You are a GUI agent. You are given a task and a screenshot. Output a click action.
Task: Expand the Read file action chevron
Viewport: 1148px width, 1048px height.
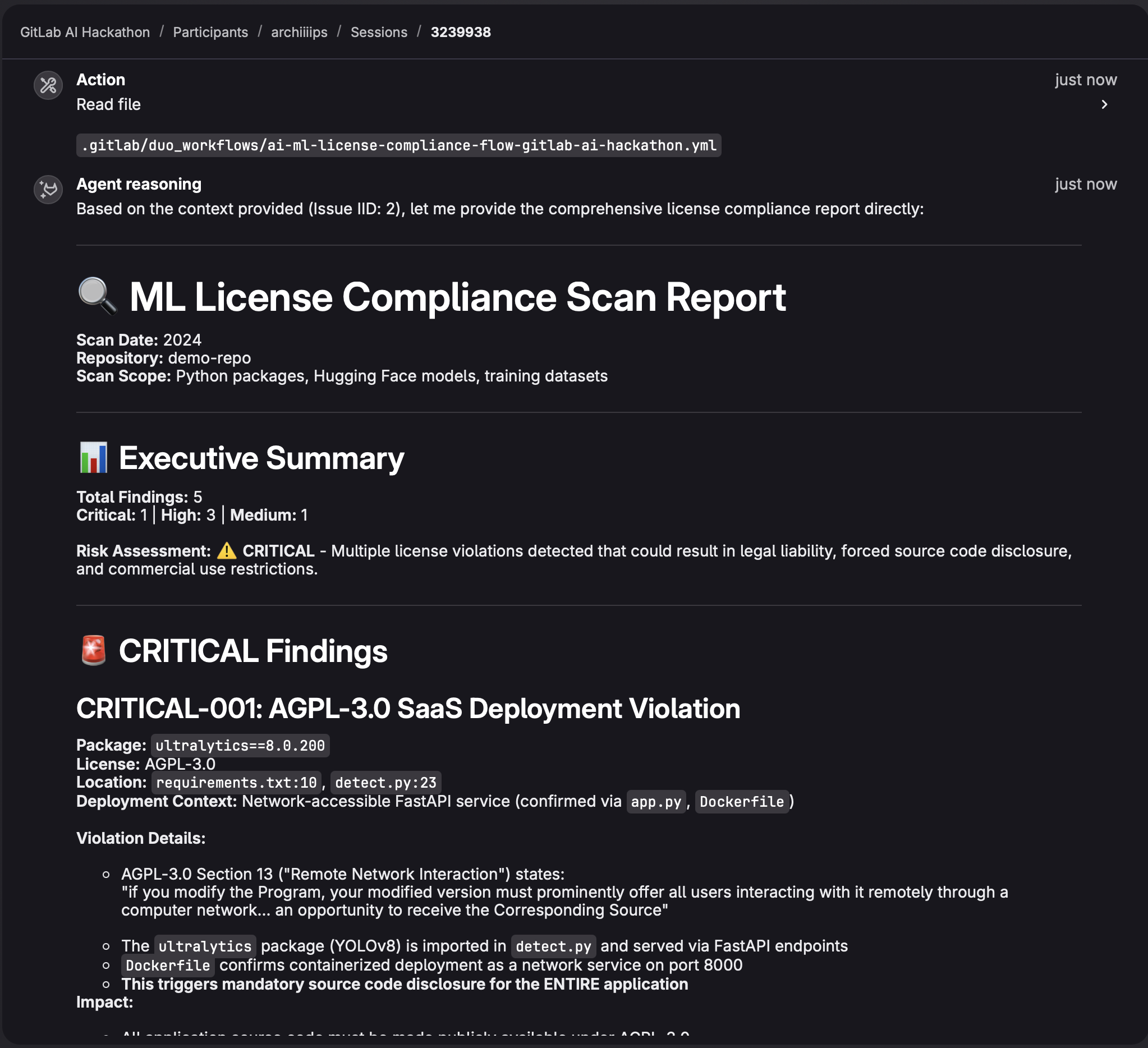[x=1104, y=105]
